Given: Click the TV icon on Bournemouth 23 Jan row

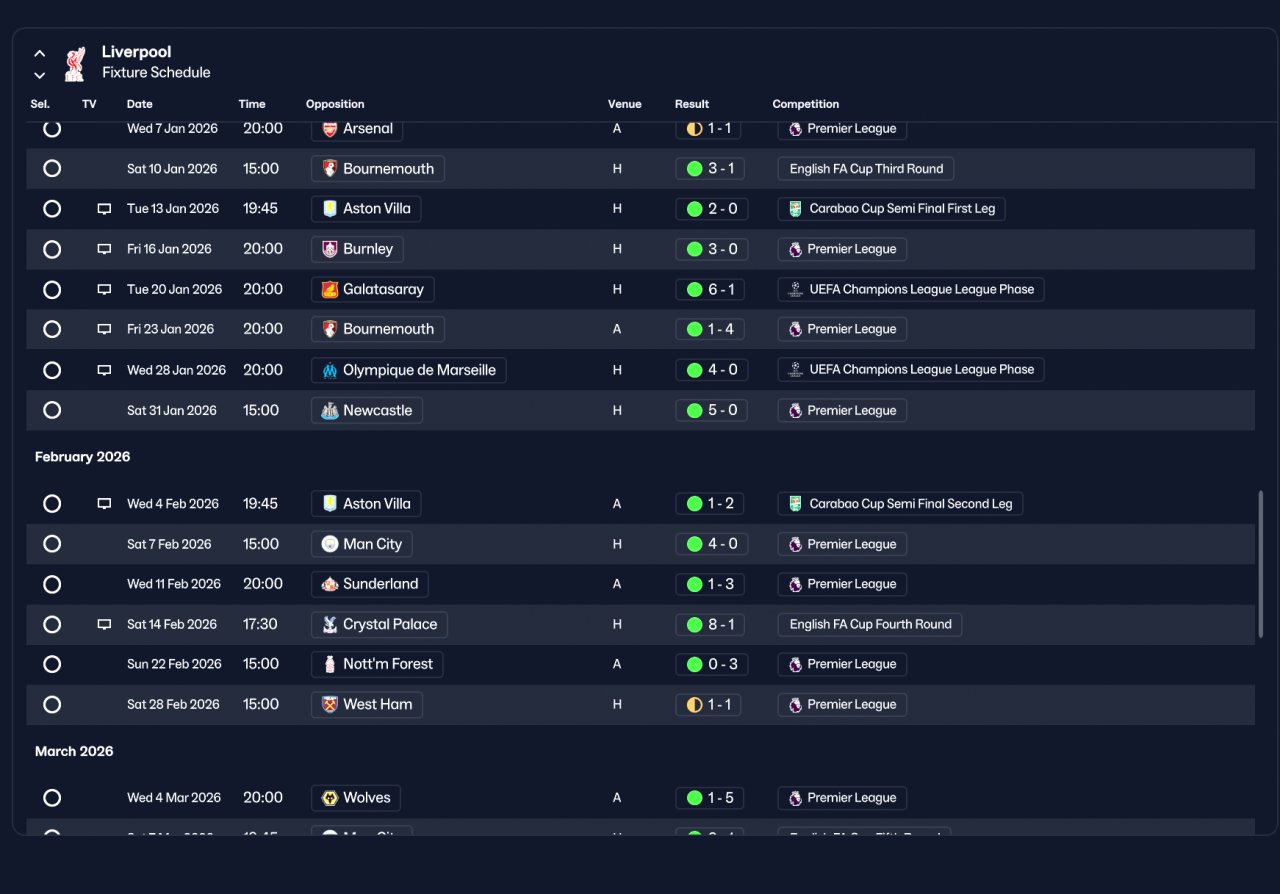Looking at the screenshot, I should tap(104, 329).
